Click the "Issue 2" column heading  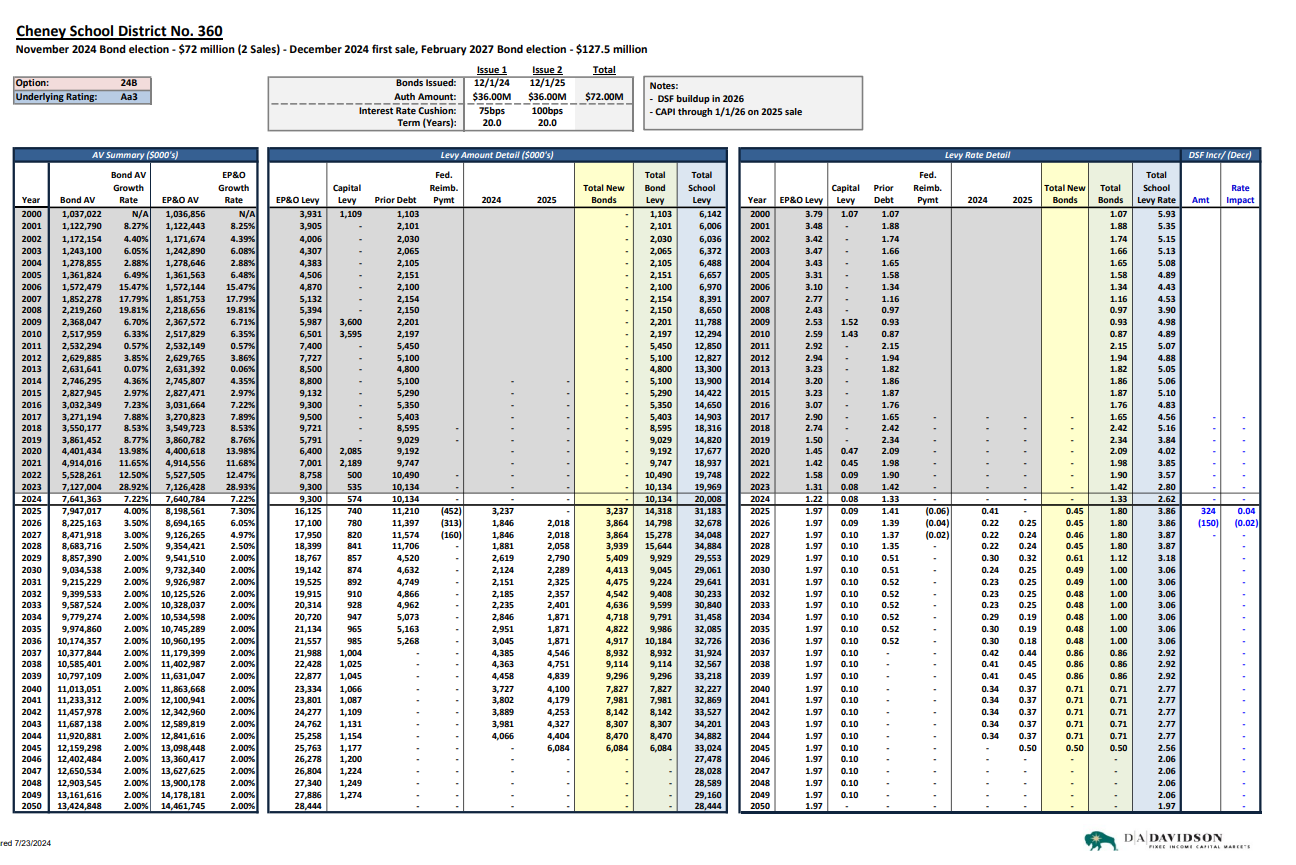547,70
